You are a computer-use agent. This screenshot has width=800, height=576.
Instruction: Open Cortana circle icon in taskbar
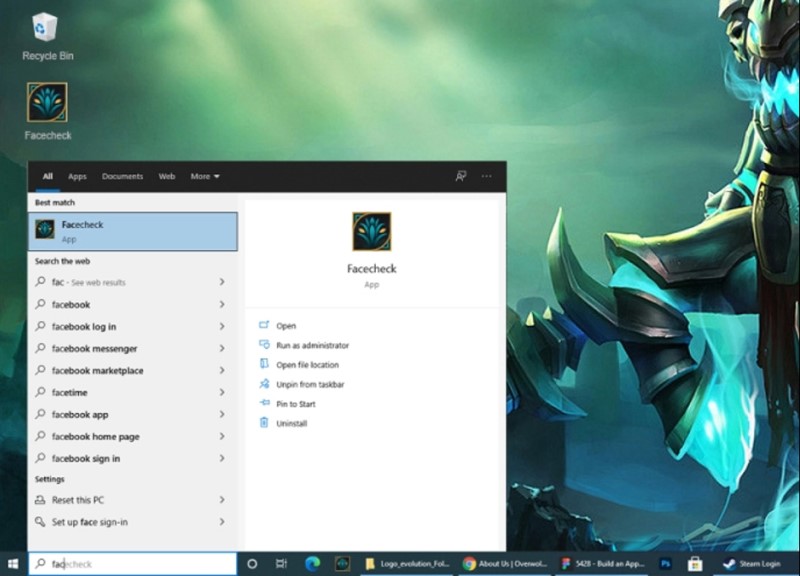[252, 564]
